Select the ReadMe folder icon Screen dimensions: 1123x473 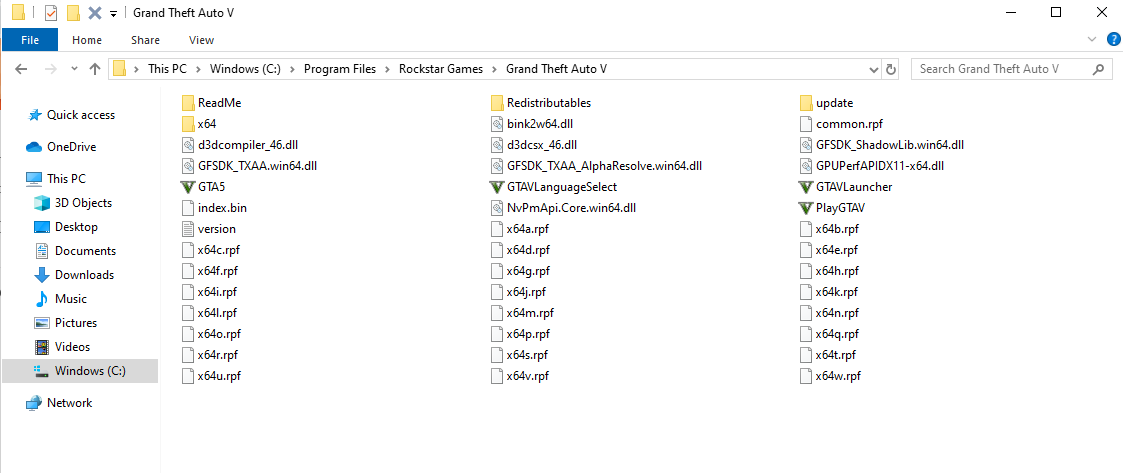pyautogui.click(x=188, y=103)
